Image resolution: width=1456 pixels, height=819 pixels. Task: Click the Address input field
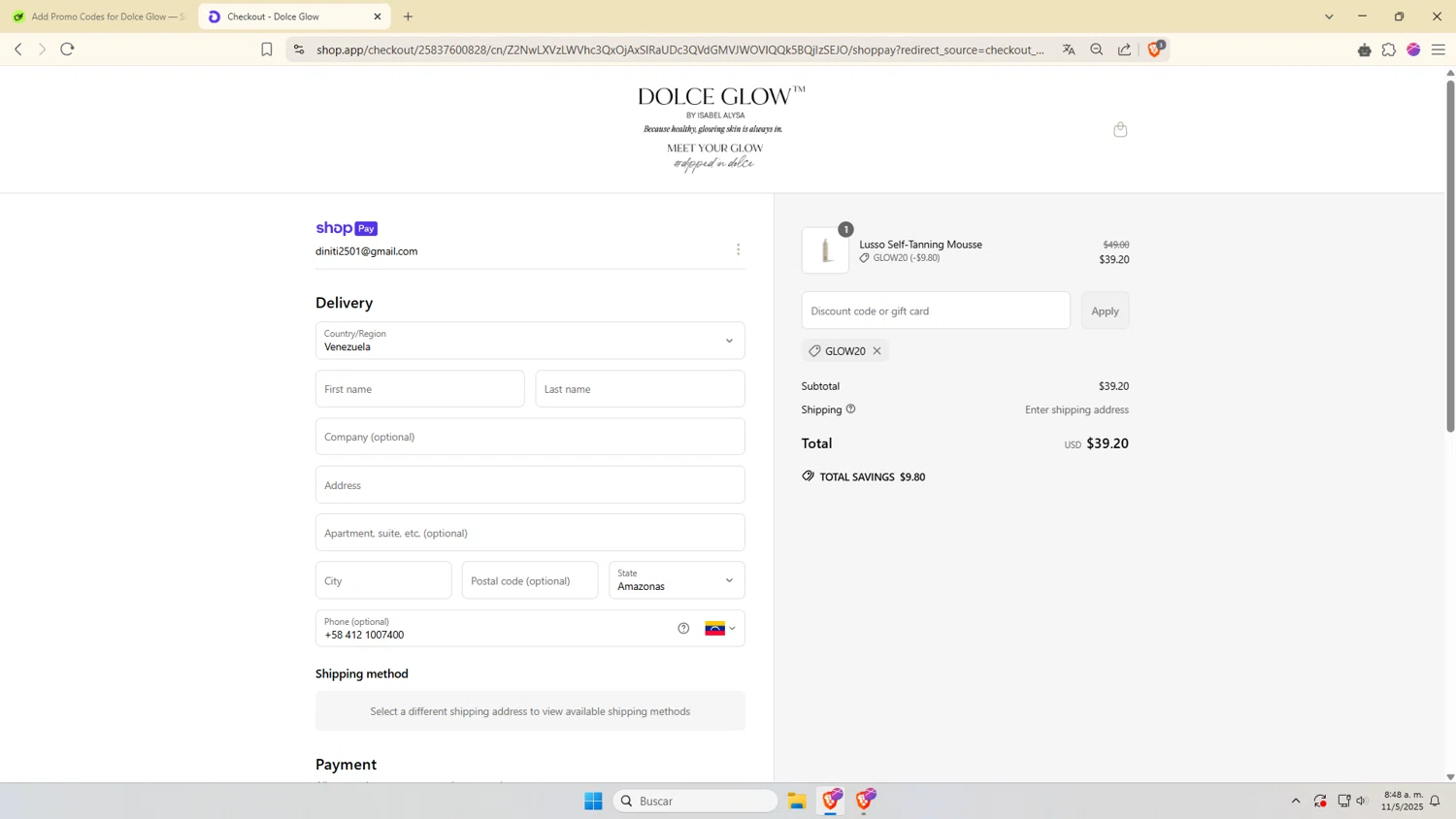click(530, 485)
